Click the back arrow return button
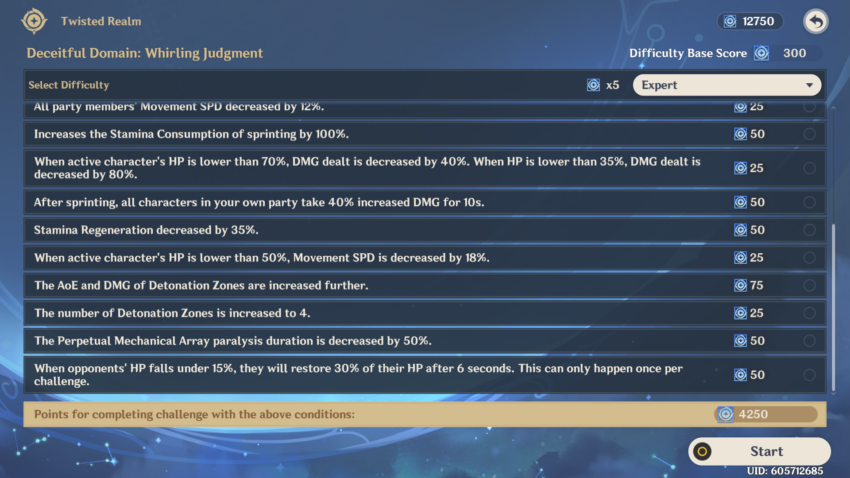The height and width of the screenshot is (478, 850). [817, 21]
